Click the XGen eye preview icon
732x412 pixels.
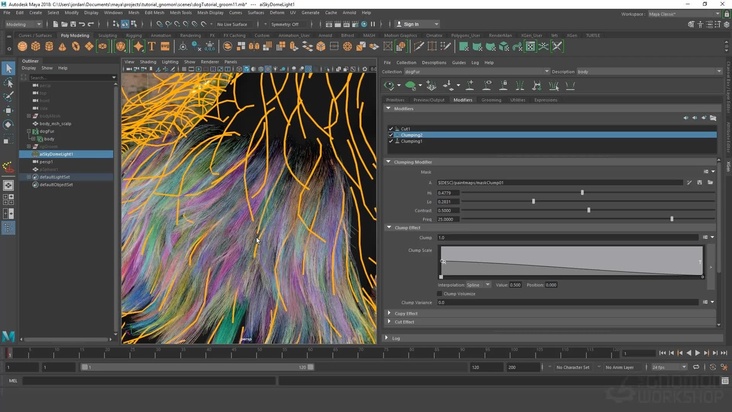(391, 86)
